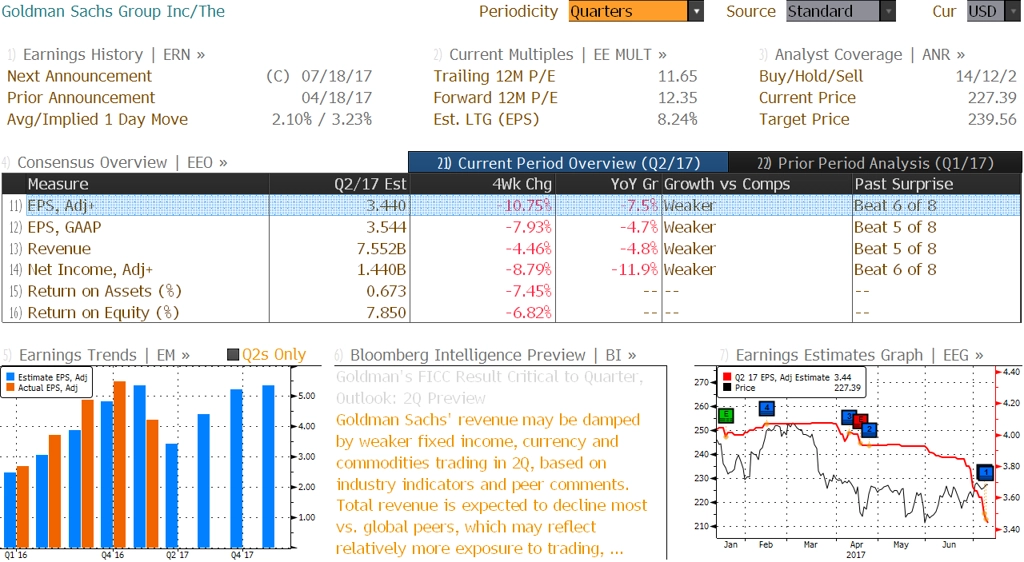Click the Net Income YoY growth -11.9%
Screen dimensions: 1024x562
tap(634, 270)
